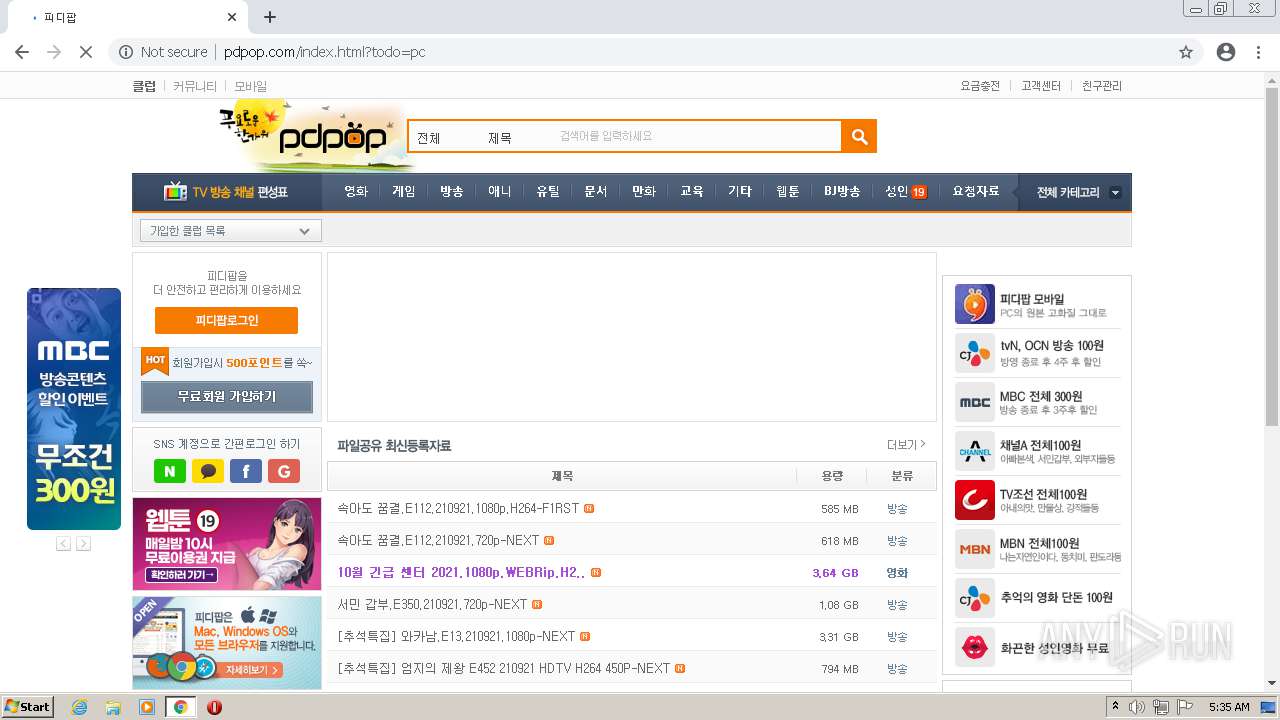Stop page loading with X button
The width and height of the screenshot is (1280, 720).
pos(86,52)
